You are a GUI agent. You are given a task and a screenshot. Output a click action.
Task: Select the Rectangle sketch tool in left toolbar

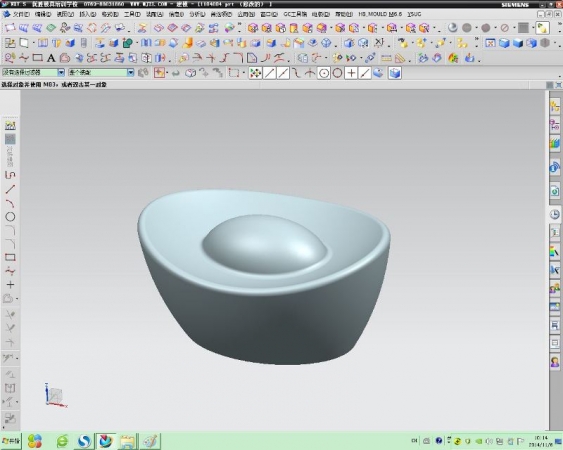[x=10, y=258]
